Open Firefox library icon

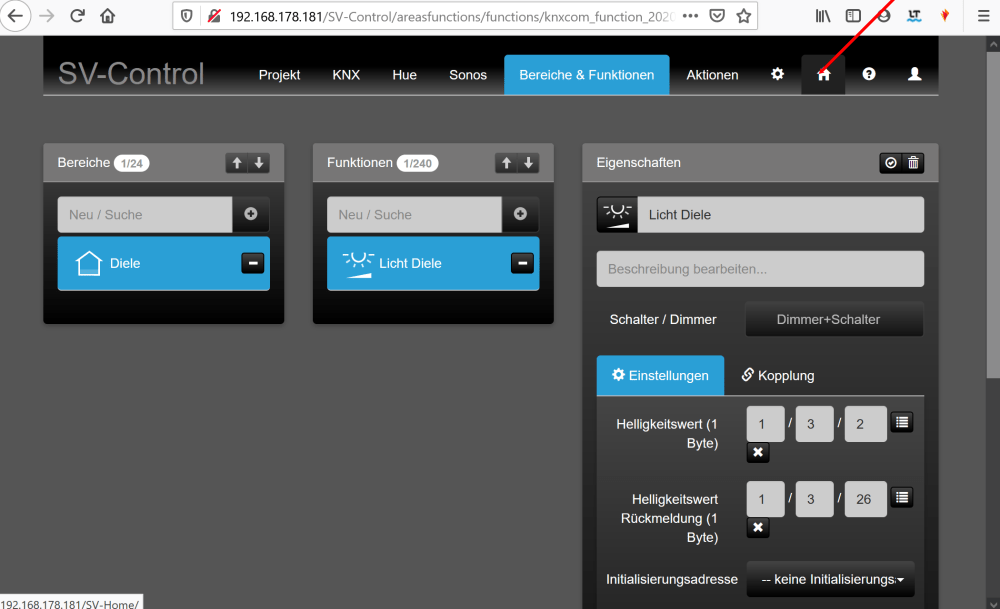tap(823, 16)
